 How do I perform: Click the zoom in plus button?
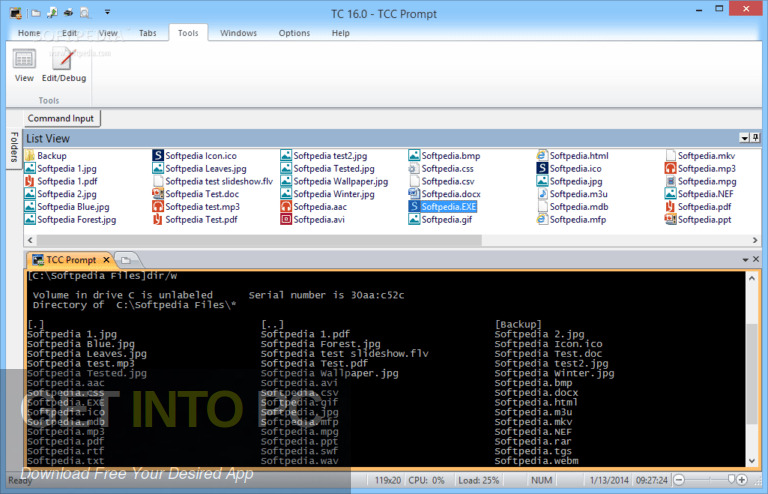[742, 480]
